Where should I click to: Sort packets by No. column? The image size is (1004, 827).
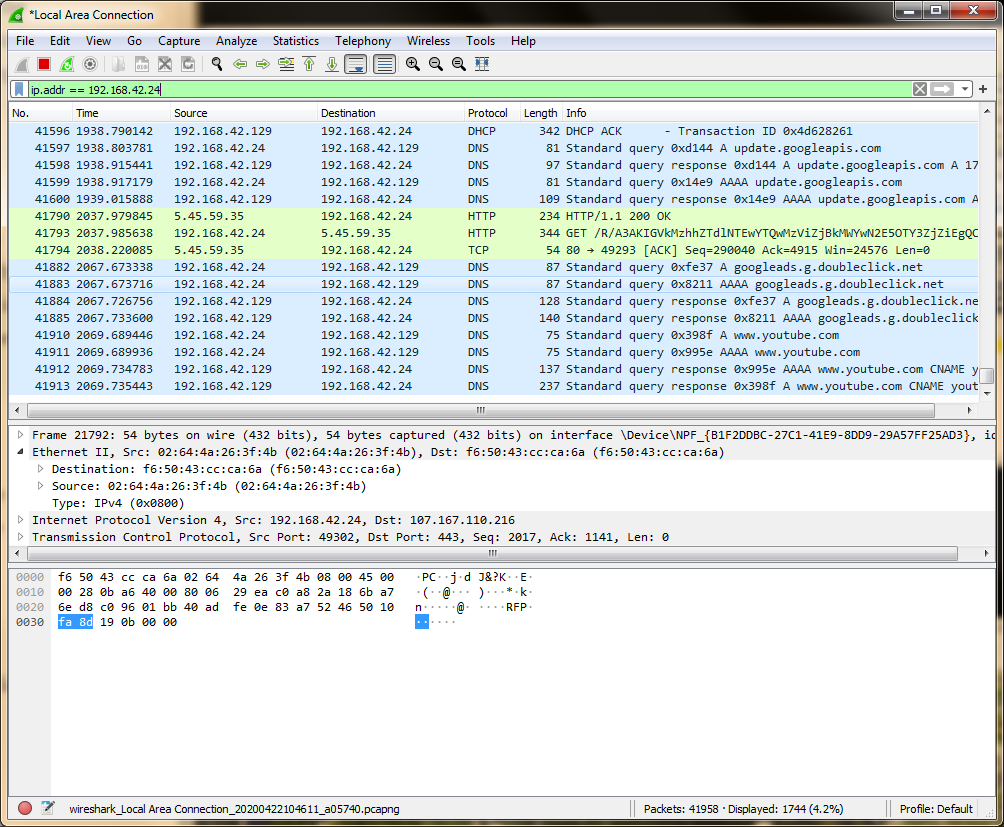coord(40,113)
